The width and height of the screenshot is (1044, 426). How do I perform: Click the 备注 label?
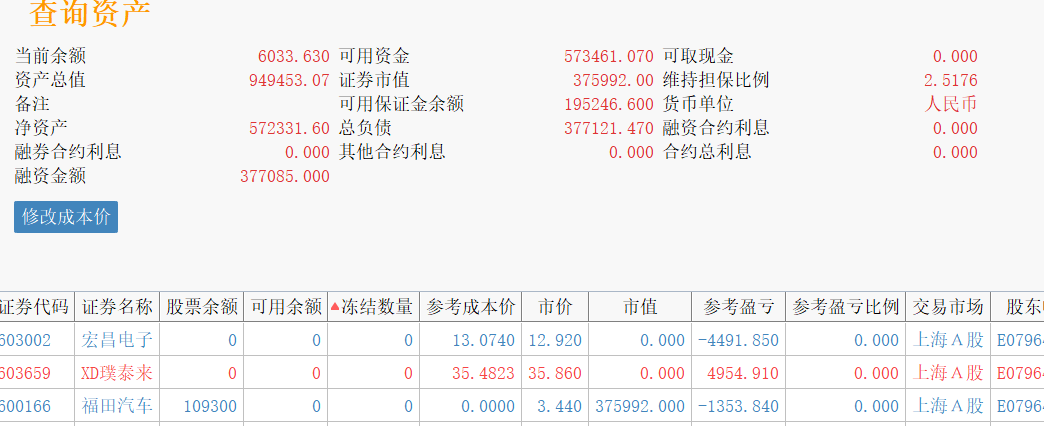pos(32,104)
